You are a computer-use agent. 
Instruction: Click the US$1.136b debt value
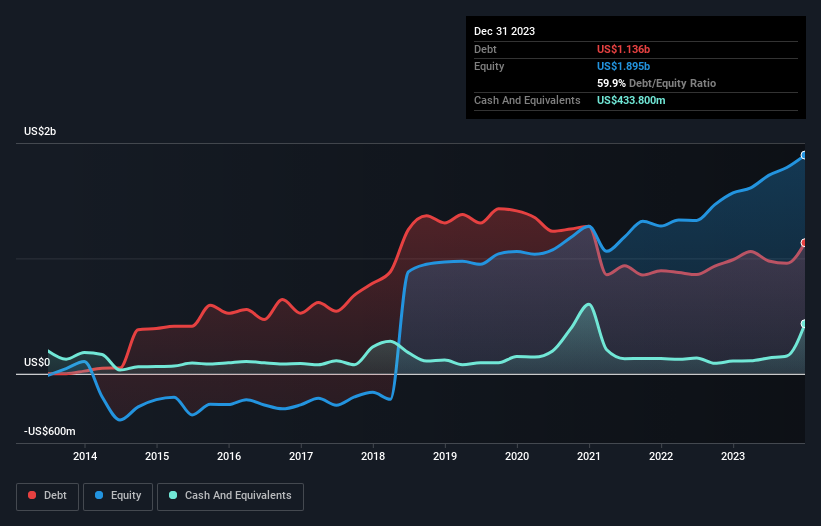pyautogui.click(x=623, y=49)
